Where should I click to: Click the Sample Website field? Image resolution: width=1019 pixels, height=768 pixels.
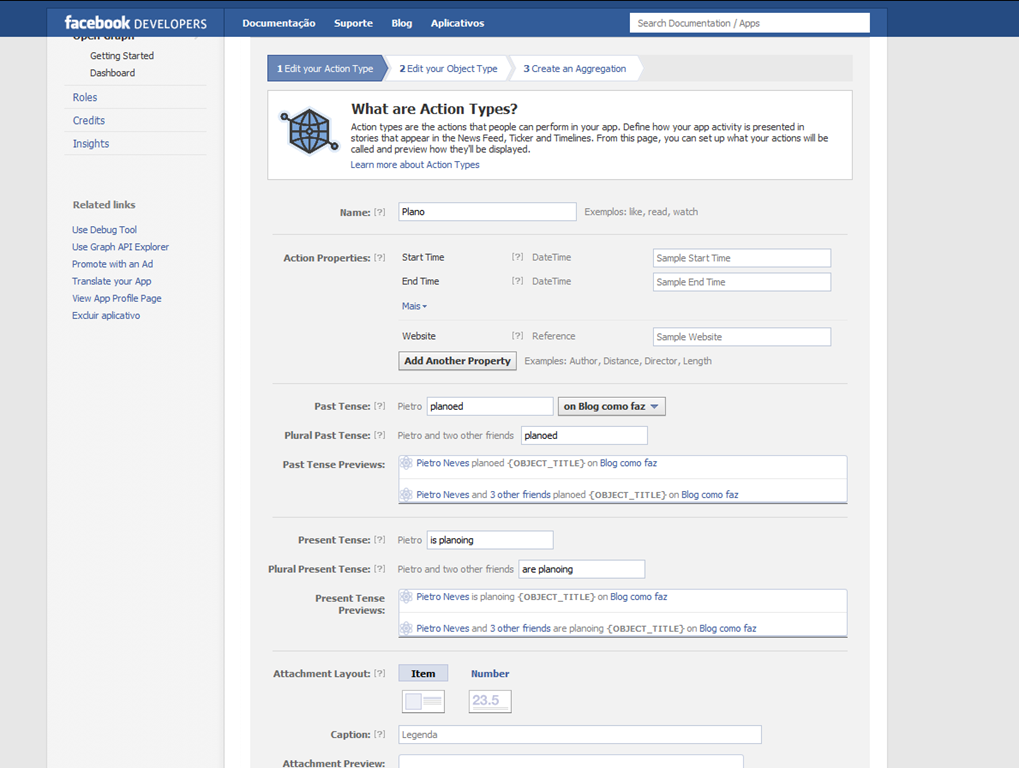point(742,337)
